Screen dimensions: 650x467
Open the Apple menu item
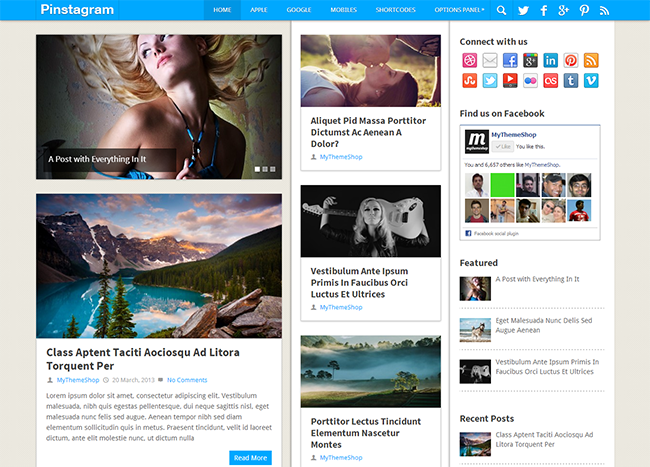(259, 10)
